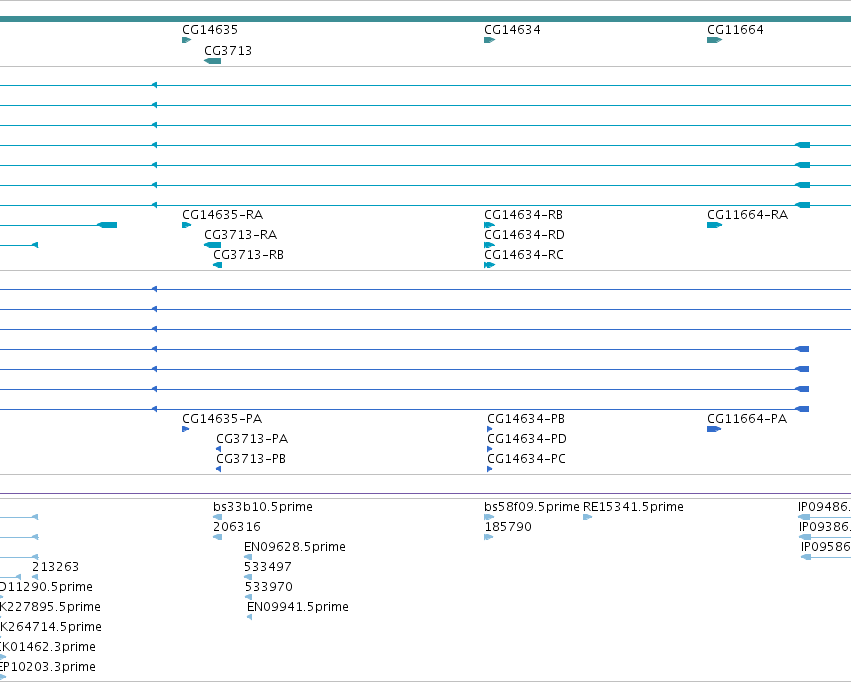Click the 206316 EST glyph
Screen dimensions: 851x682
click(218, 537)
